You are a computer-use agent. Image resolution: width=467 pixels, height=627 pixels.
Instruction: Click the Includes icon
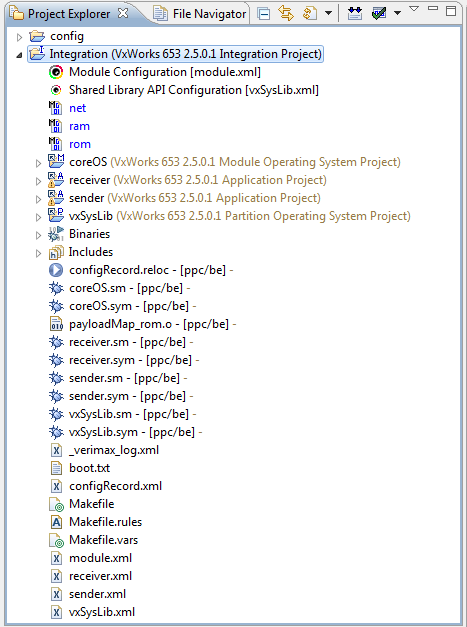pyautogui.click(x=56, y=252)
